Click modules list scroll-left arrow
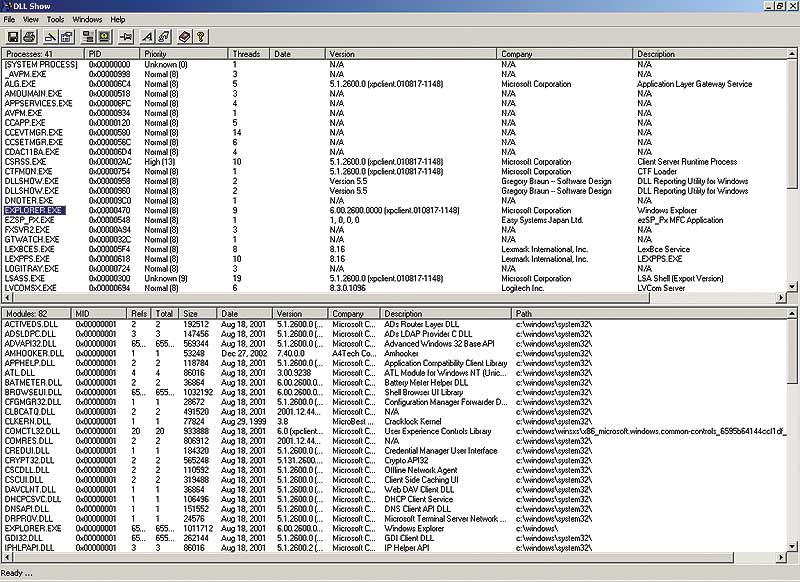The image size is (800, 582). [7, 558]
